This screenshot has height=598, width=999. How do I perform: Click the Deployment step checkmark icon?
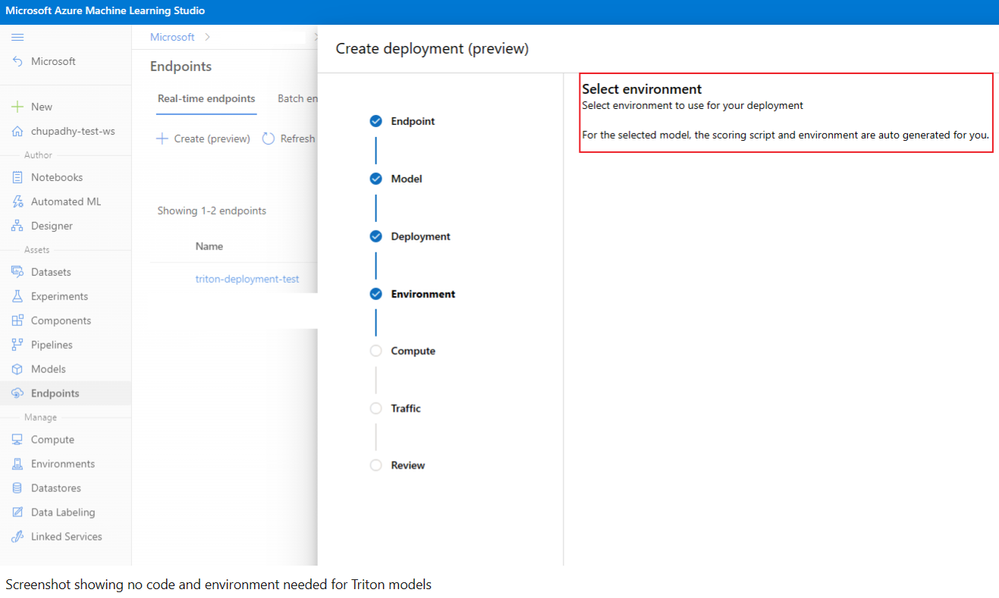pos(376,236)
